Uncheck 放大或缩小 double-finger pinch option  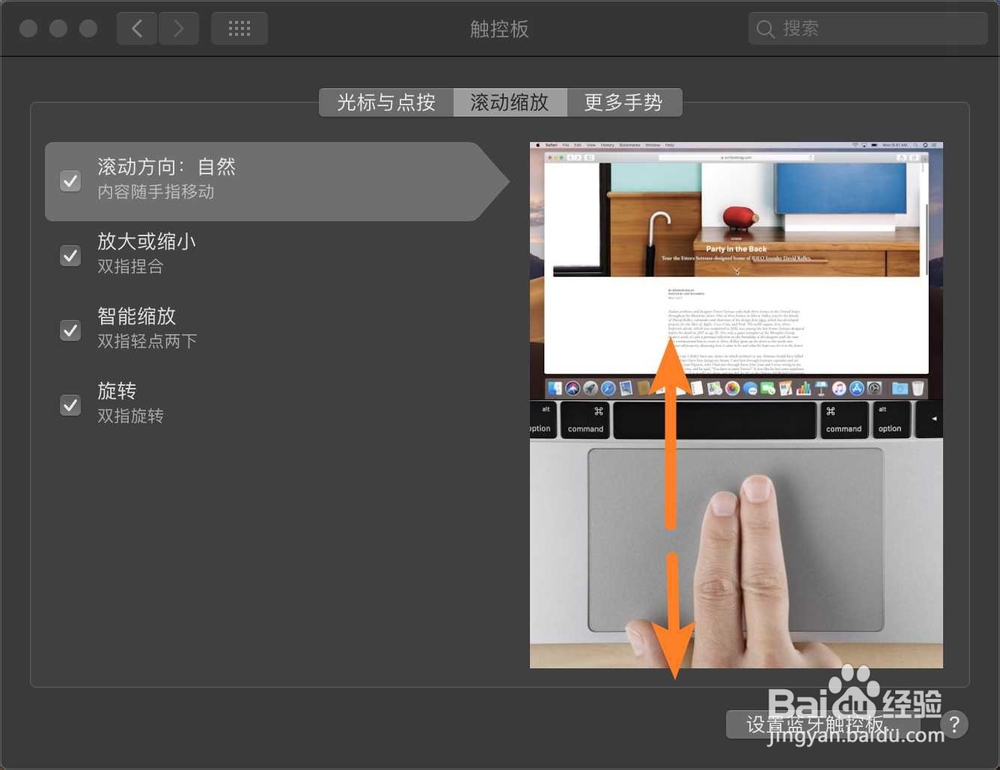tap(70, 256)
